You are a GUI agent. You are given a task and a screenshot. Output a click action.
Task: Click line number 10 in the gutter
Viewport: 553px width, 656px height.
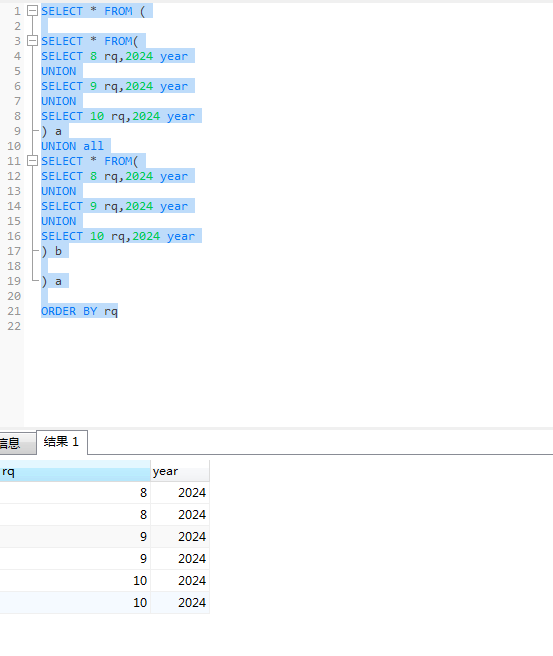[x=14, y=146]
